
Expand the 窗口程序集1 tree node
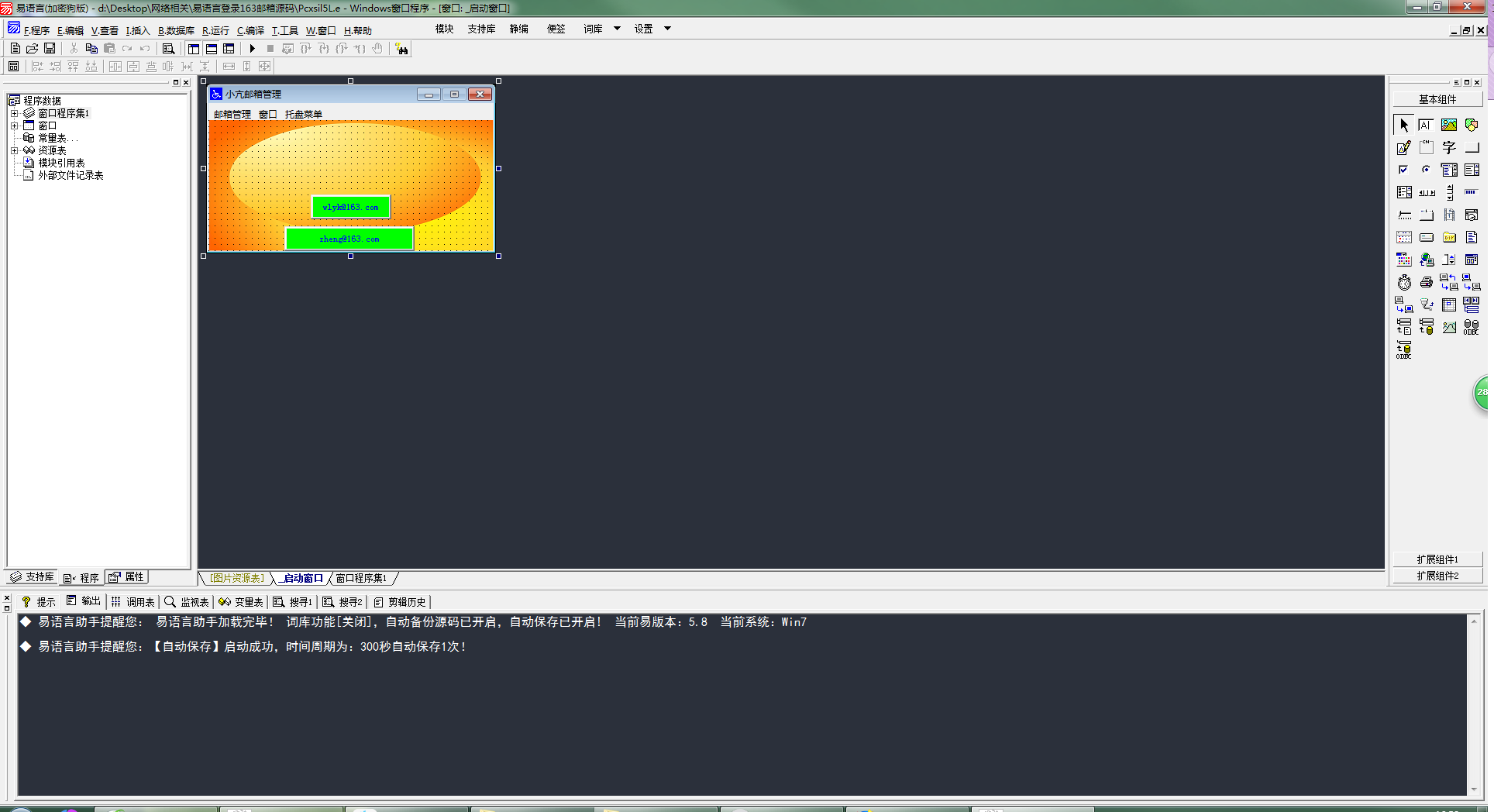click(14, 113)
